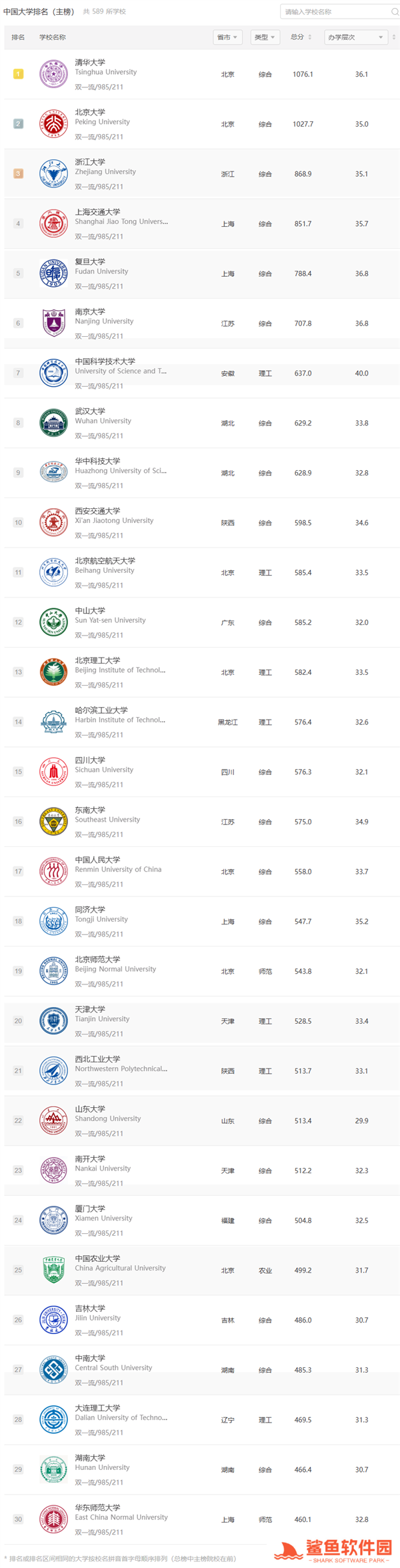Sort the table by 总分 column
The height and width of the screenshot is (1568, 400).
(301, 37)
